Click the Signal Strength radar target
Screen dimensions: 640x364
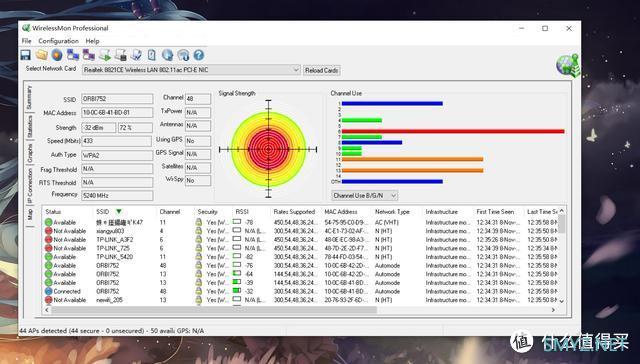tap(268, 149)
